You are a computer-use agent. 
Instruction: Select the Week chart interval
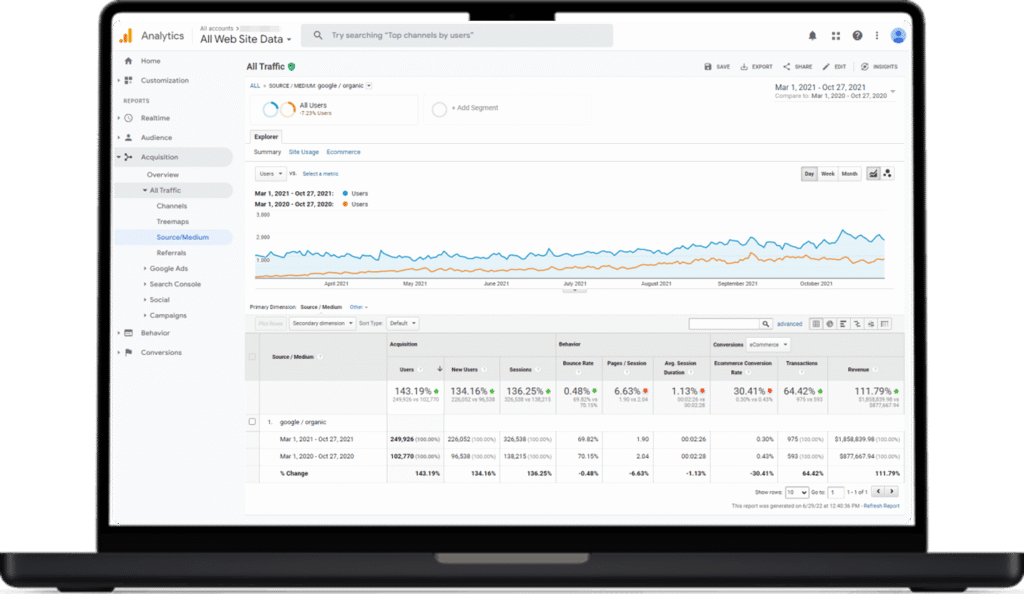828,174
